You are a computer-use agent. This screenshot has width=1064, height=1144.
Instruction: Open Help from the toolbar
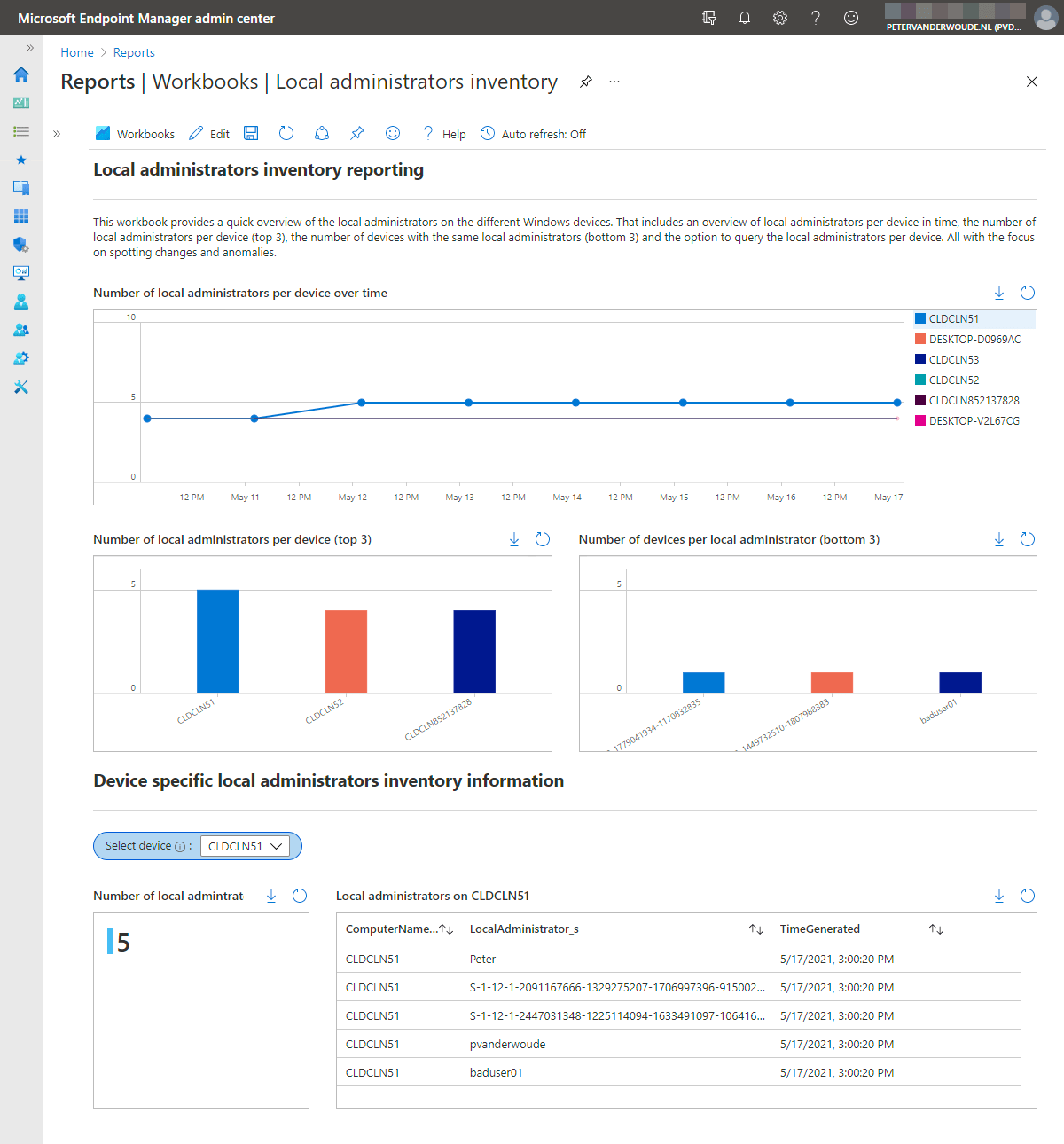[442, 133]
